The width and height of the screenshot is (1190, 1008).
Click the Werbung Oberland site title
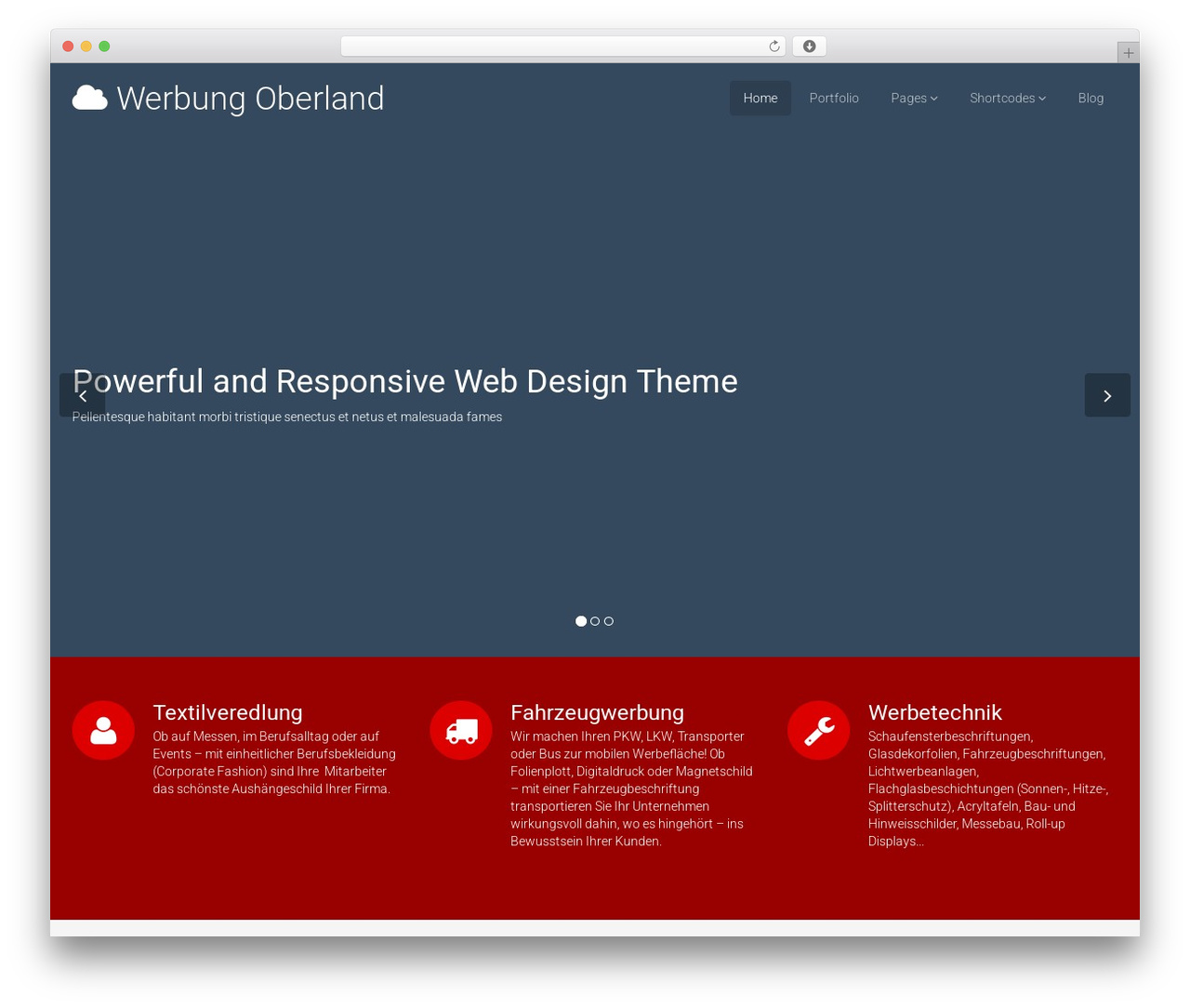pyautogui.click(x=250, y=99)
